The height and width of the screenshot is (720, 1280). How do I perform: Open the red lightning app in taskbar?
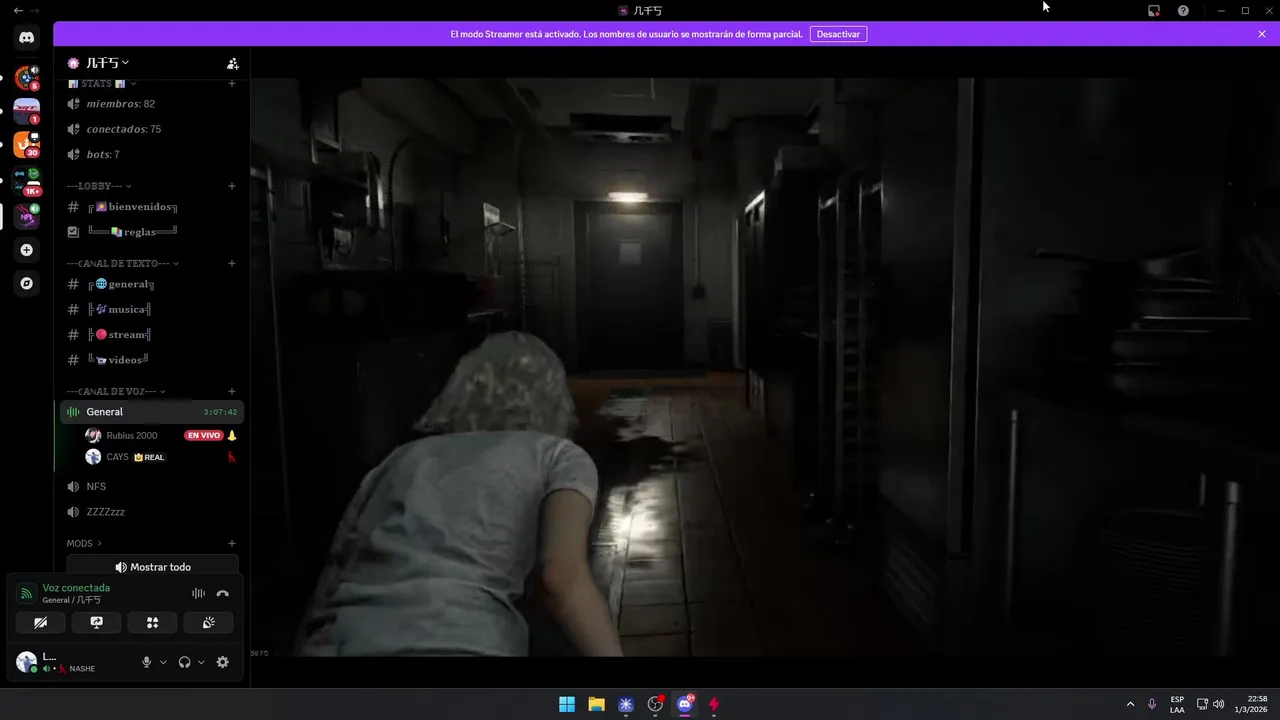714,704
